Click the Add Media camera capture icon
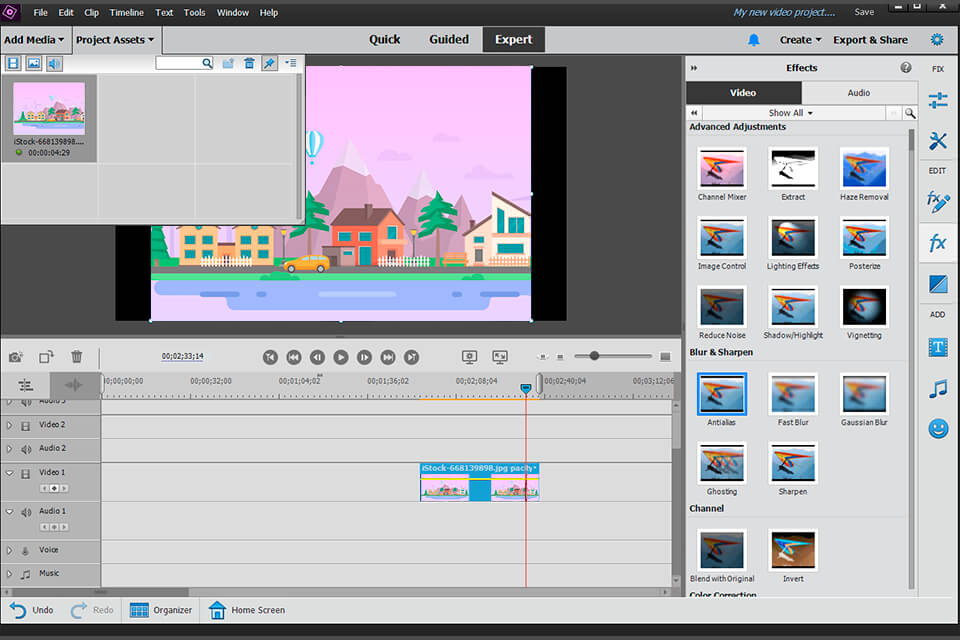The width and height of the screenshot is (960, 640). [x=15, y=356]
